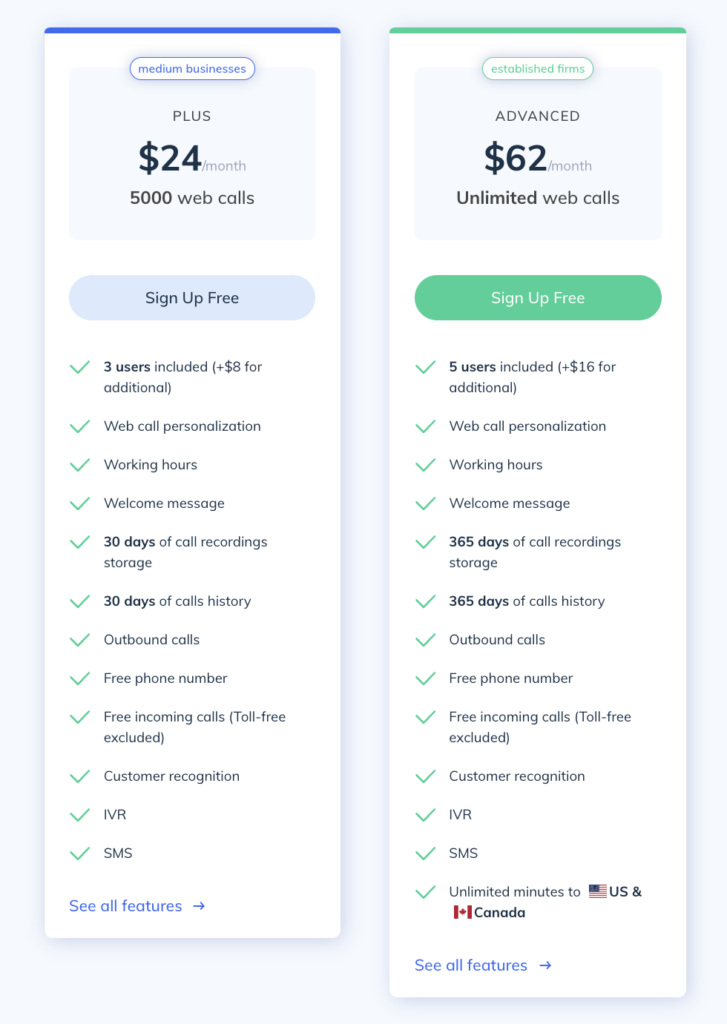Click the checkmark beside Unlimited minutes
The image size is (727, 1024).
[425, 892]
